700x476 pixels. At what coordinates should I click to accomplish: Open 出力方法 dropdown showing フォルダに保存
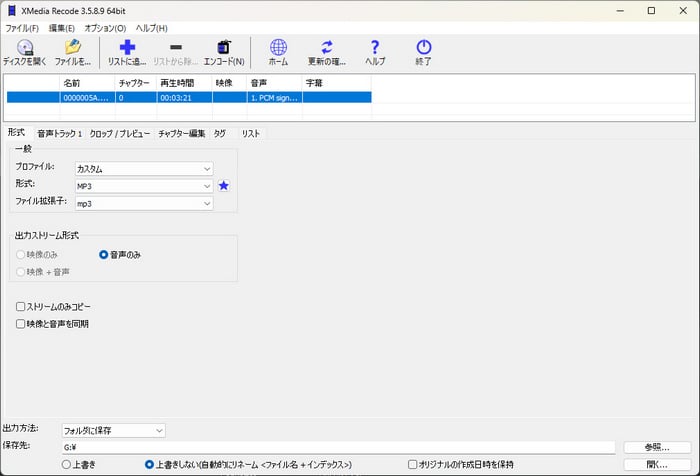pyautogui.click(x=113, y=430)
